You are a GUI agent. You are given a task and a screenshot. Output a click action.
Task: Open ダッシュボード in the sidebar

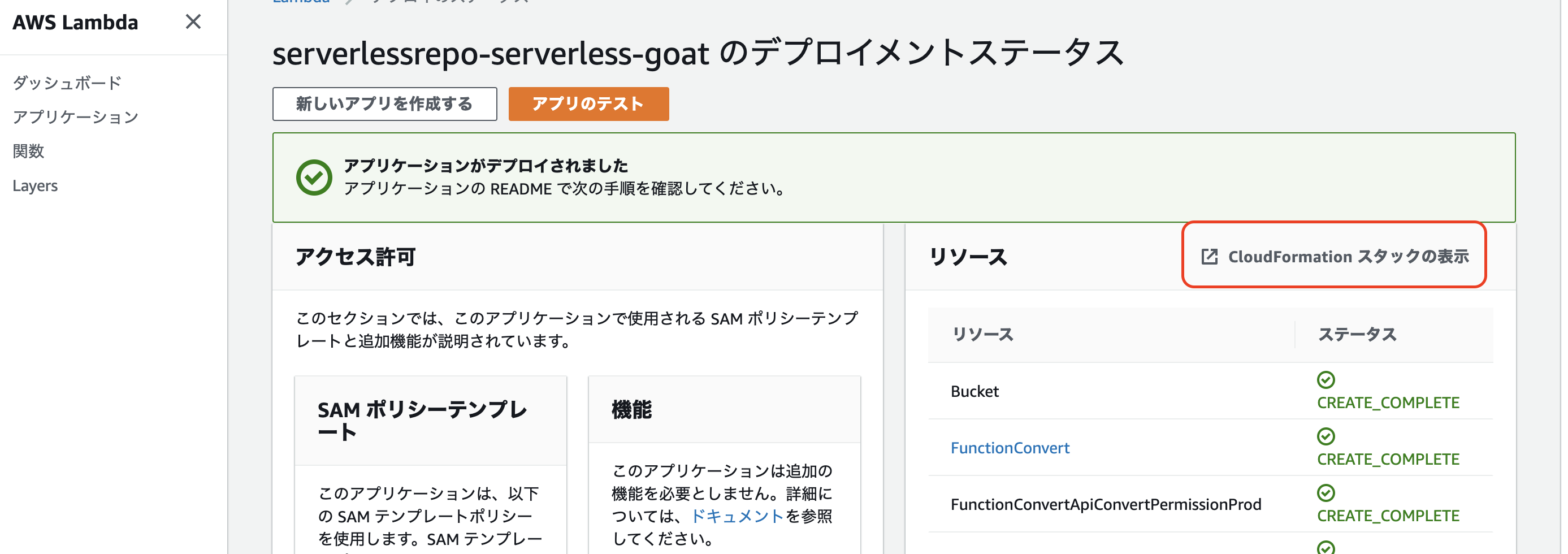67,83
